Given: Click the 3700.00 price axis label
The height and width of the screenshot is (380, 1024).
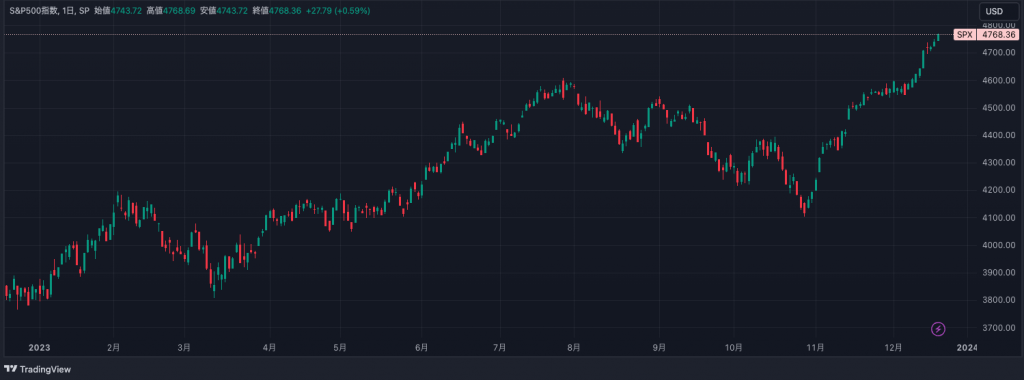Looking at the screenshot, I should pyautogui.click(x=999, y=328).
